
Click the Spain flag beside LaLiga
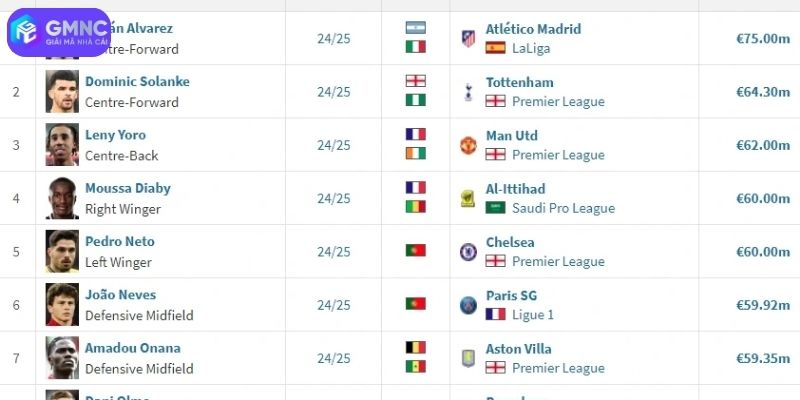(495, 48)
